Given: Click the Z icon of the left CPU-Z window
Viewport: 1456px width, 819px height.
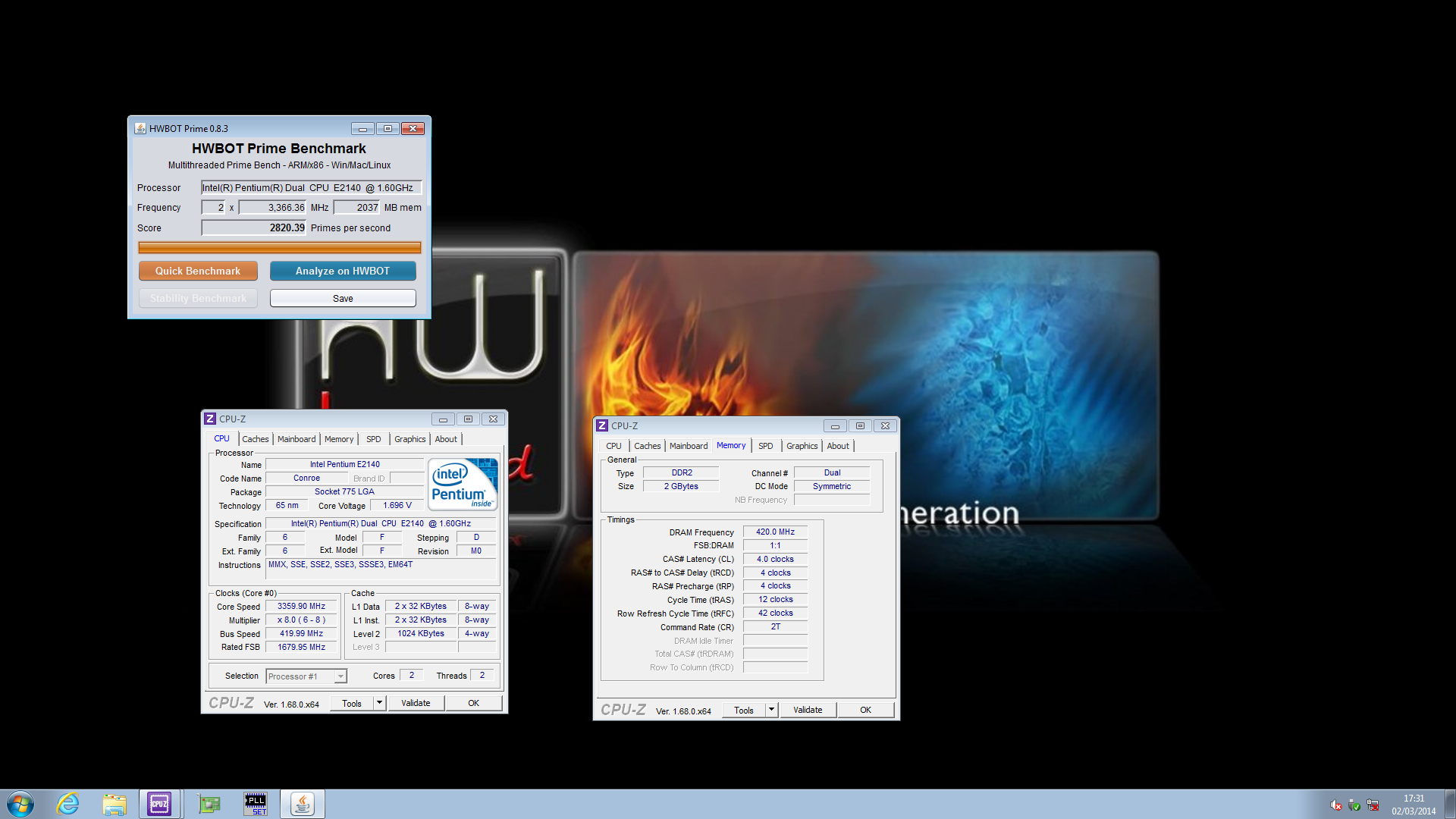Looking at the screenshot, I should point(210,419).
